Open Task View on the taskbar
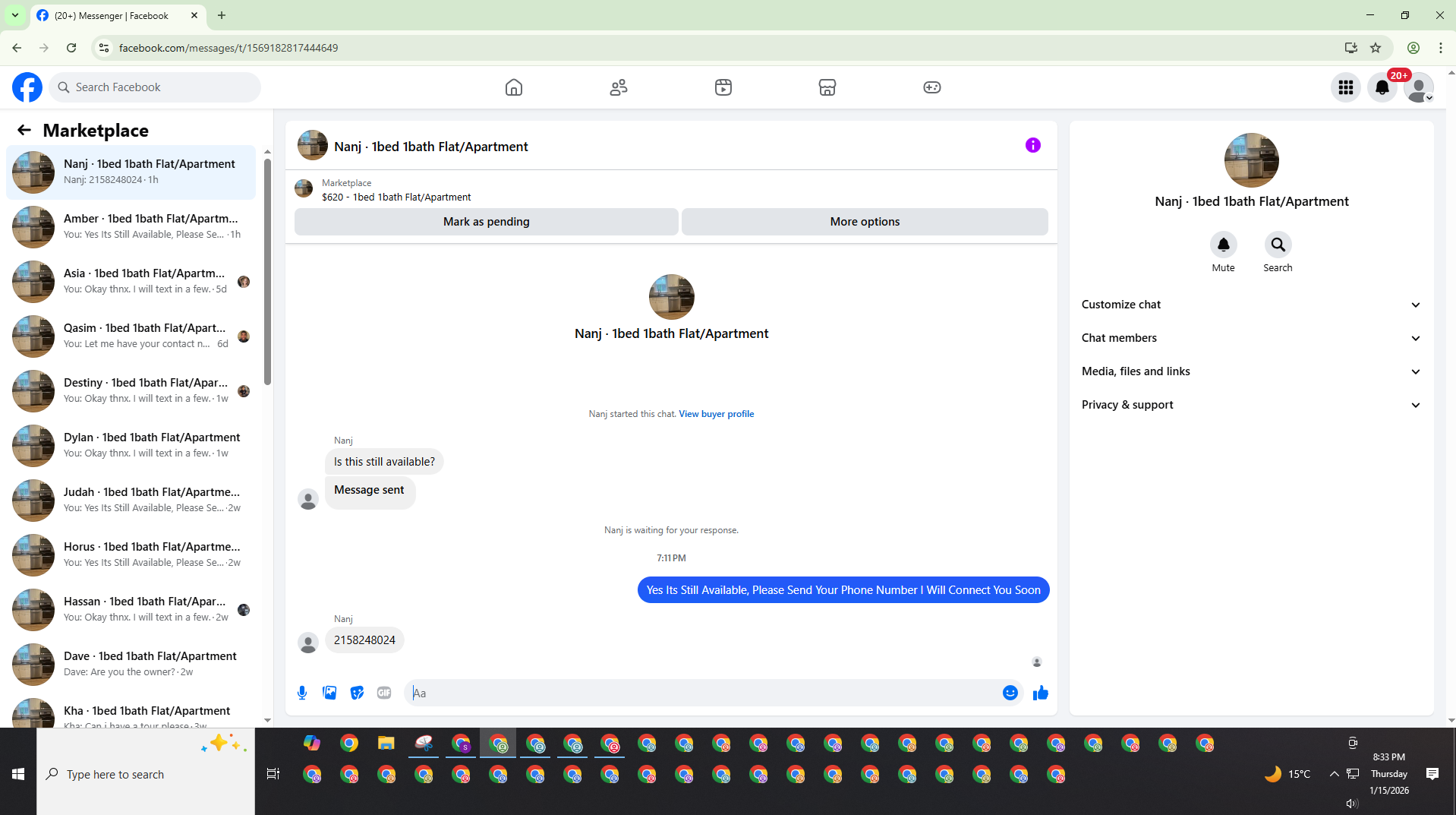 273,774
